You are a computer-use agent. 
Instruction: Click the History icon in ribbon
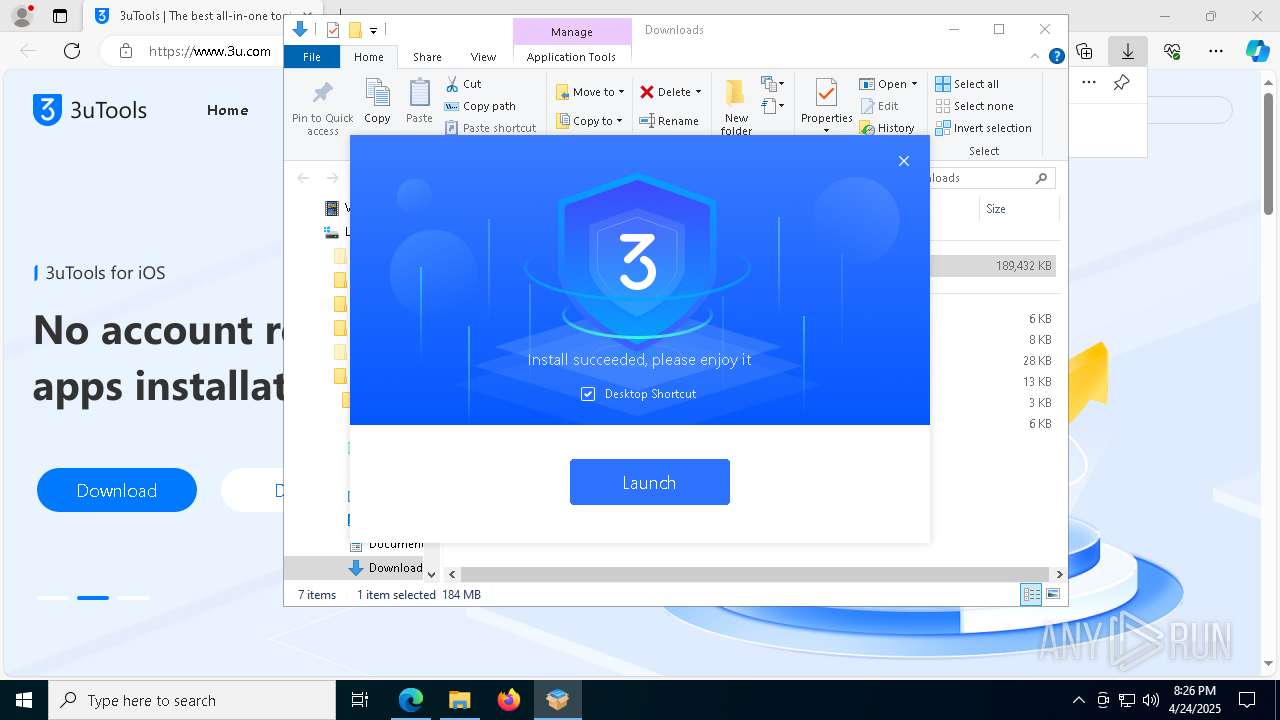[867, 128]
